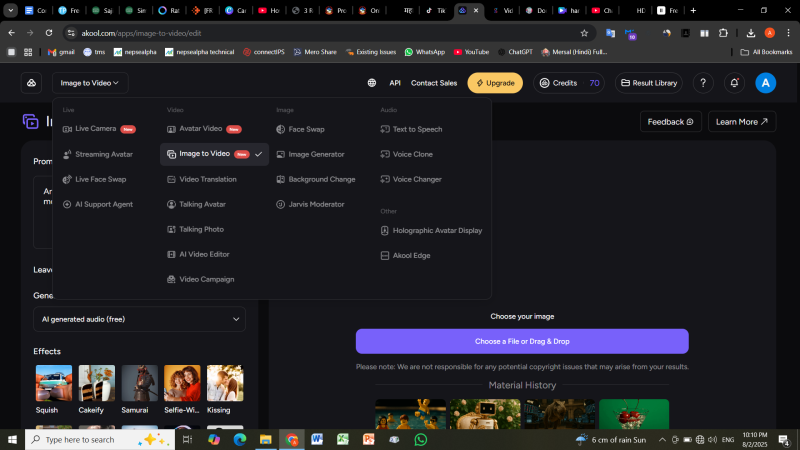Select Face Swap from the menu

click(x=306, y=129)
